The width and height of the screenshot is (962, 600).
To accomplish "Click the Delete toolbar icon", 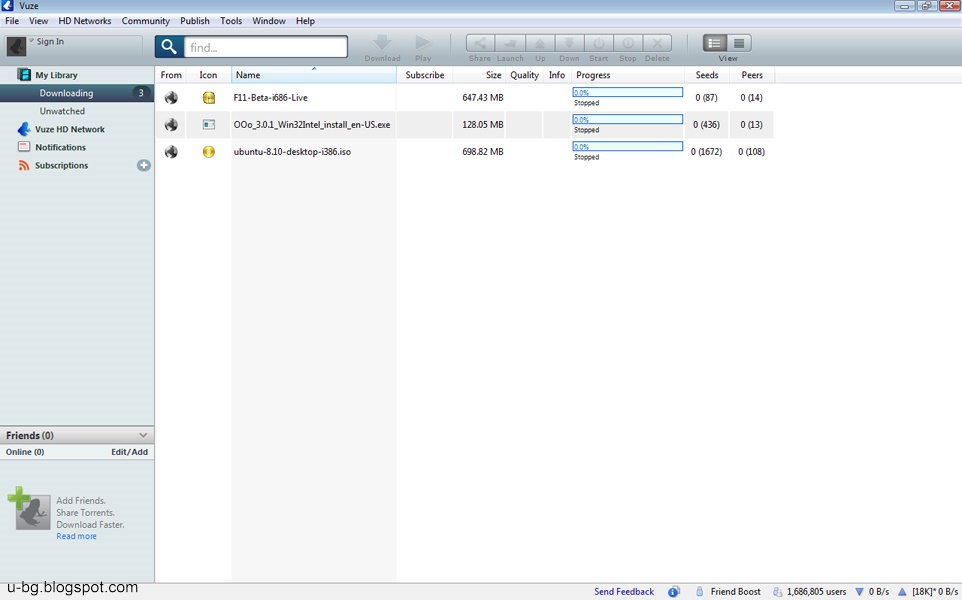I will (657, 43).
